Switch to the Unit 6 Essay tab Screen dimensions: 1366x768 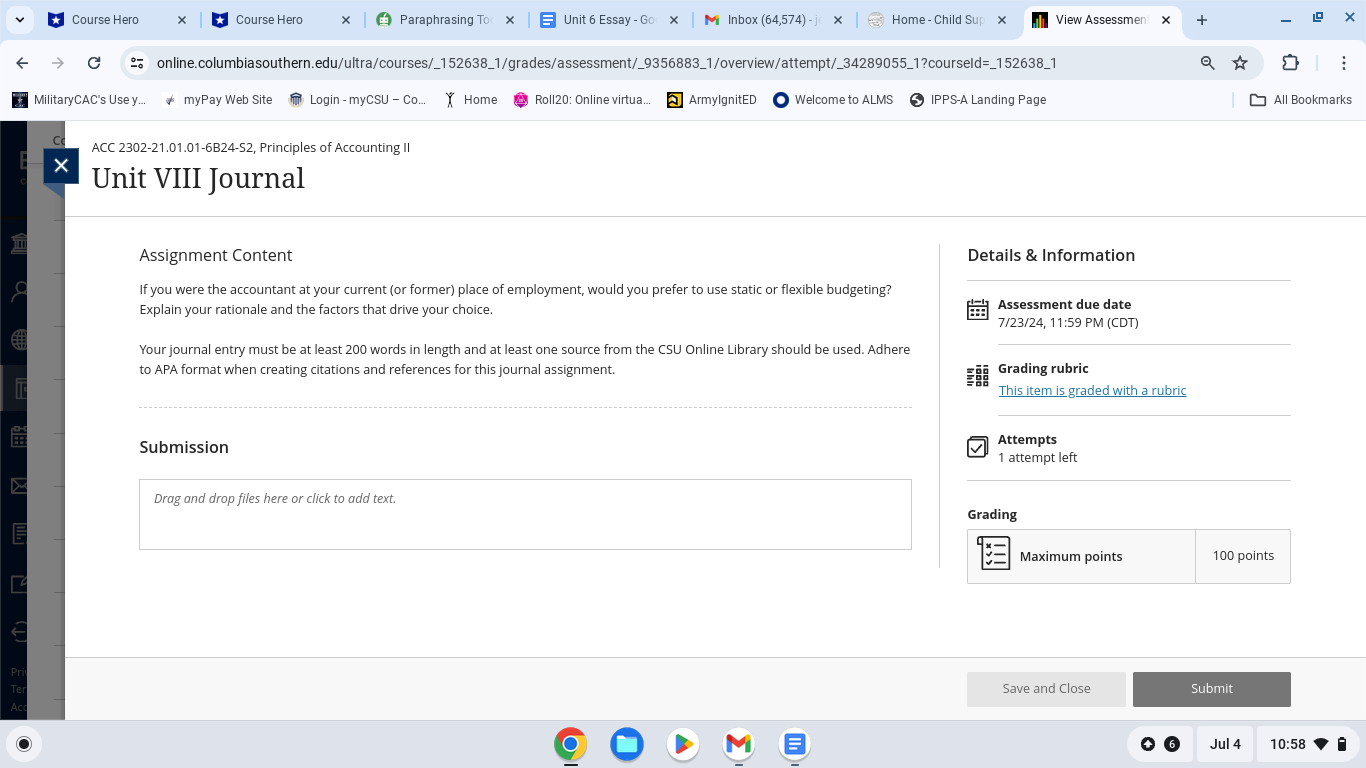pyautogui.click(x=597, y=20)
